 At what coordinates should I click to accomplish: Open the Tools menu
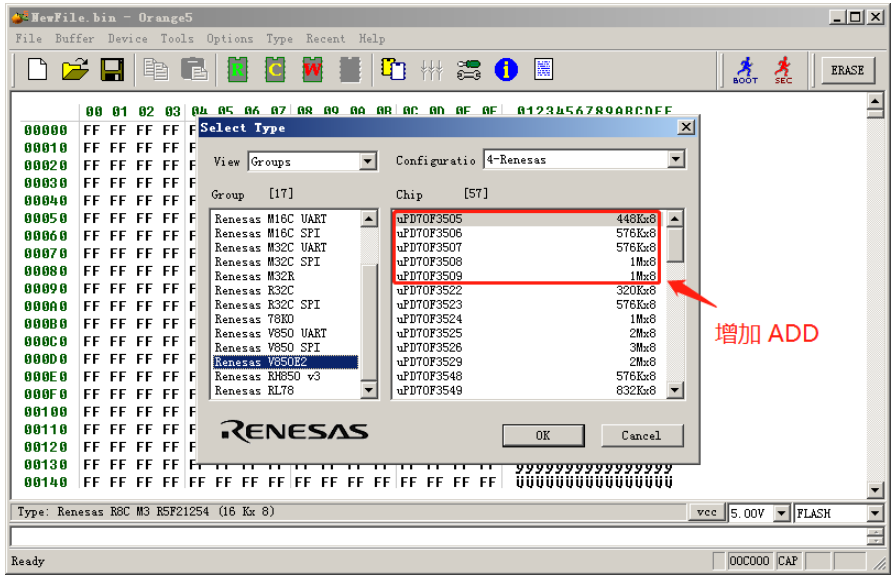pyautogui.click(x=177, y=38)
